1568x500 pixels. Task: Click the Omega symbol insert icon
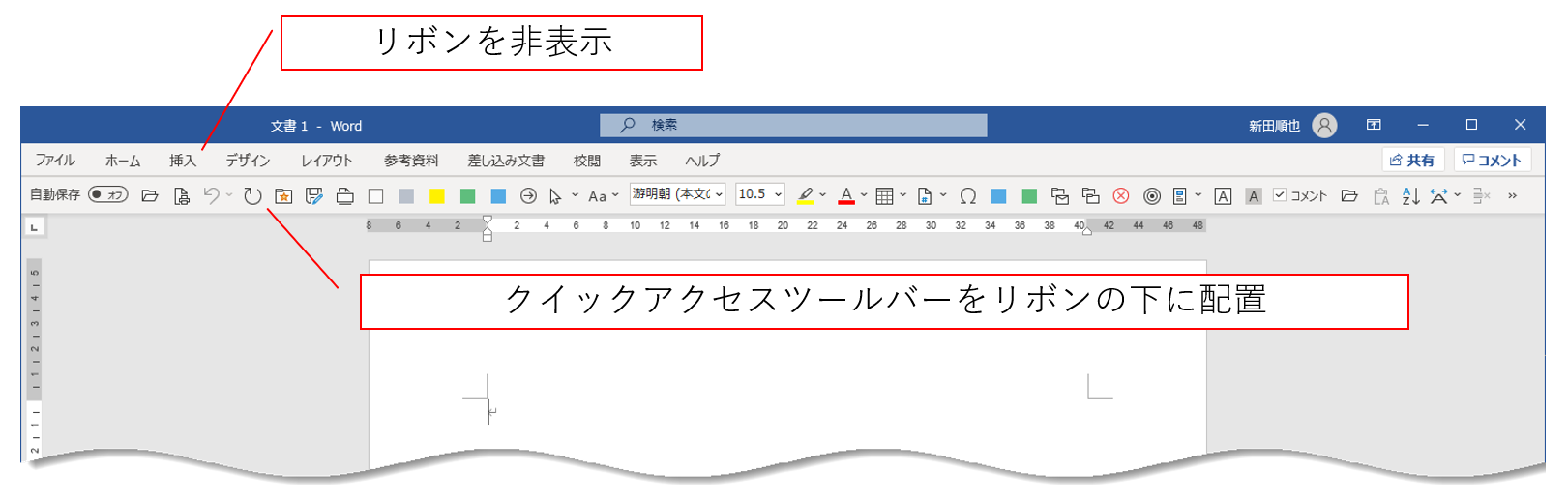967,196
